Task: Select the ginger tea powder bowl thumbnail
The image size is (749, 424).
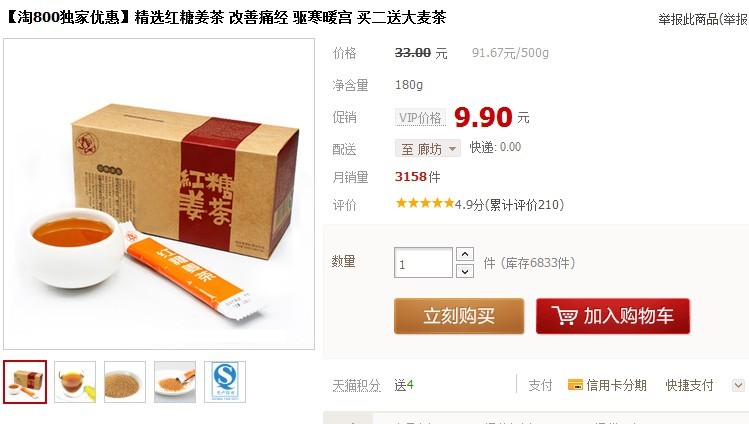Action: [125, 382]
